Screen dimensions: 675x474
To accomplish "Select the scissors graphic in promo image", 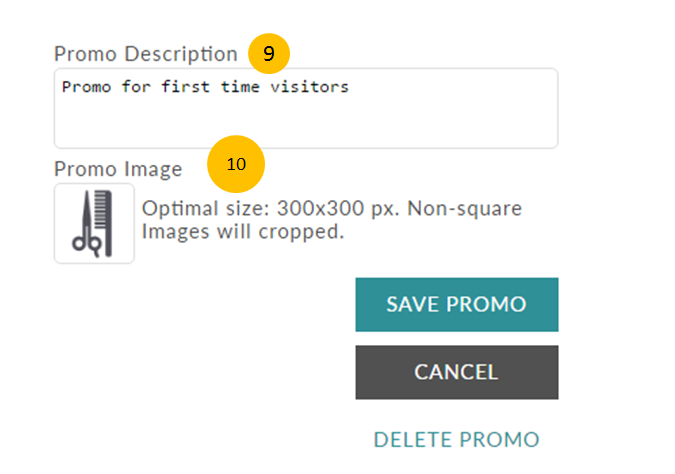I will (87, 223).
